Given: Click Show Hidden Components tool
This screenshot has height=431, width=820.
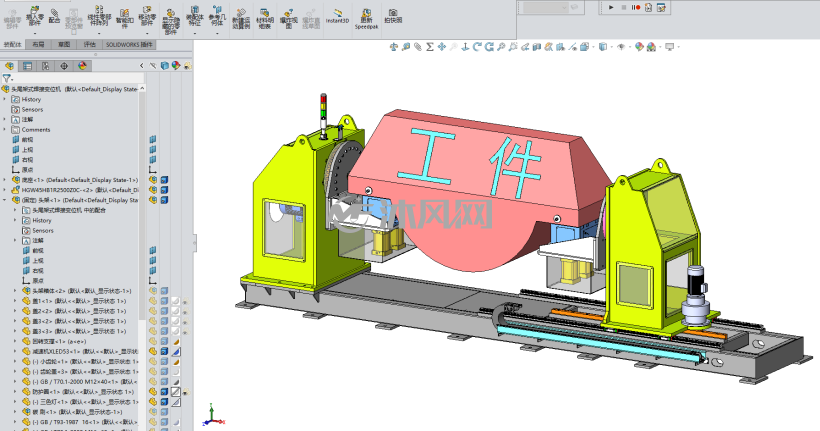Looking at the screenshot, I should (x=170, y=21).
